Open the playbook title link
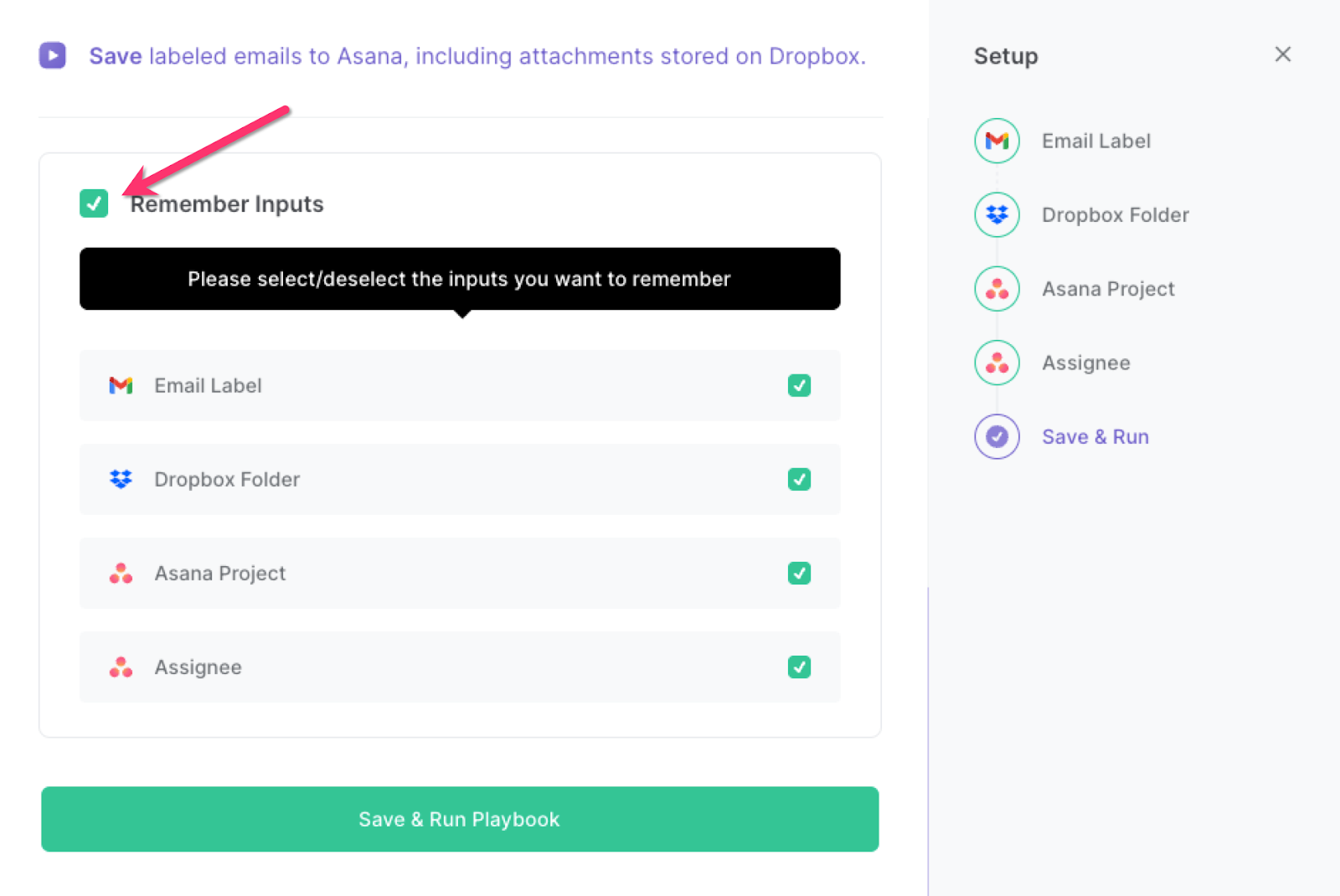Viewport: 1340px width, 896px height. 477,56
